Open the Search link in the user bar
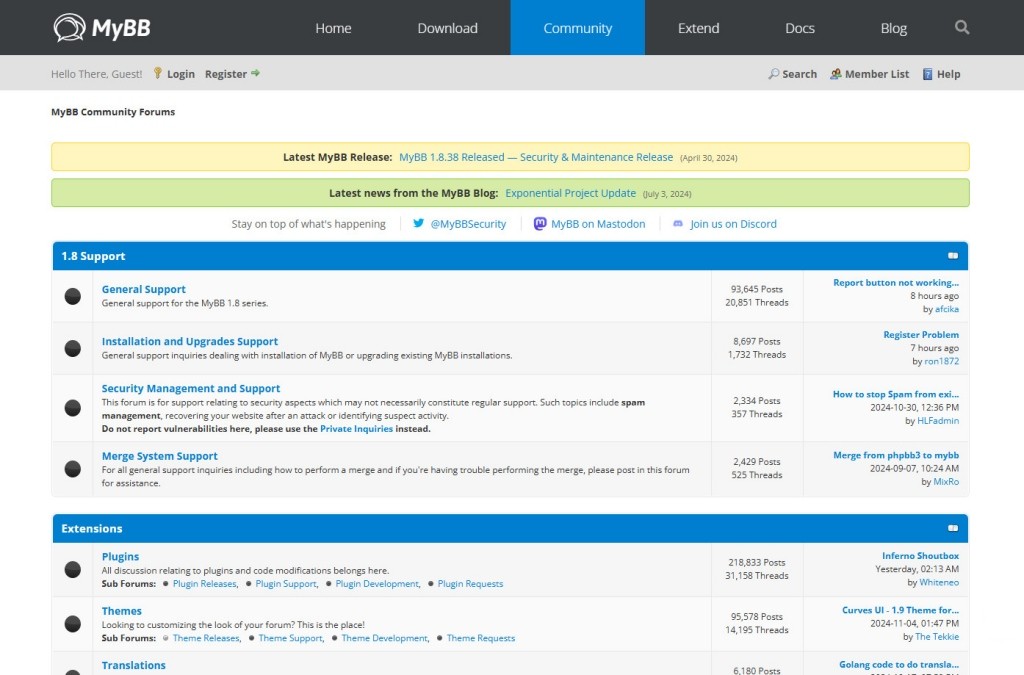The width and height of the screenshot is (1024, 675). 799,74
